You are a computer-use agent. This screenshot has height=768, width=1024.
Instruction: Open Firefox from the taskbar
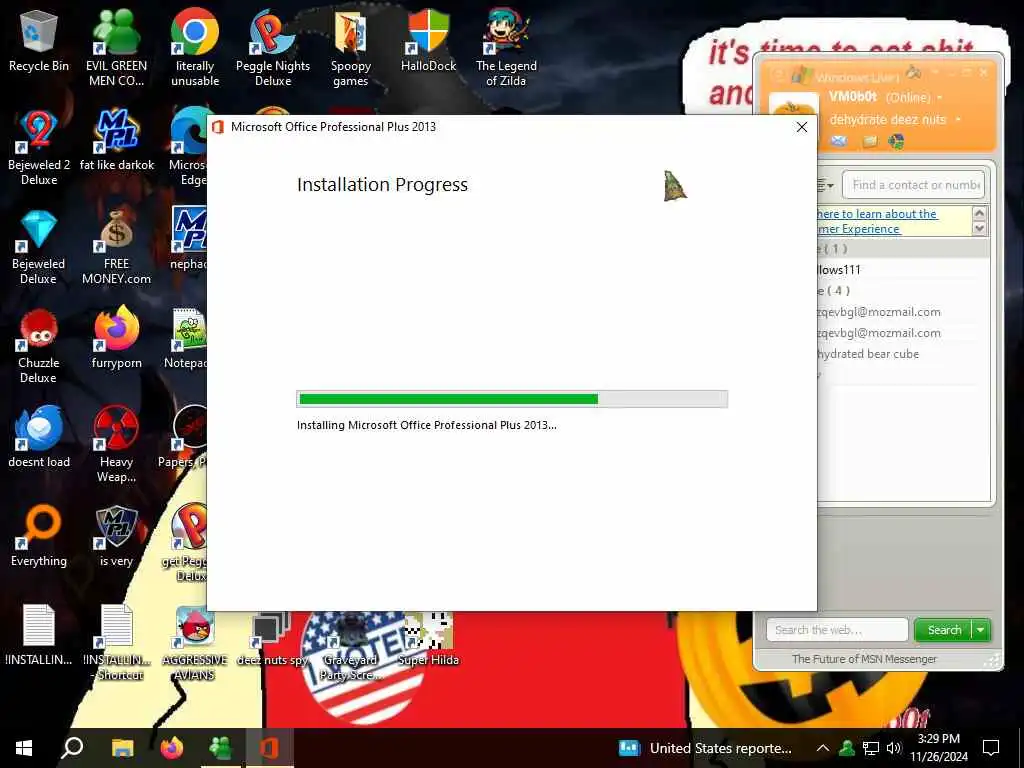pyautogui.click(x=172, y=748)
